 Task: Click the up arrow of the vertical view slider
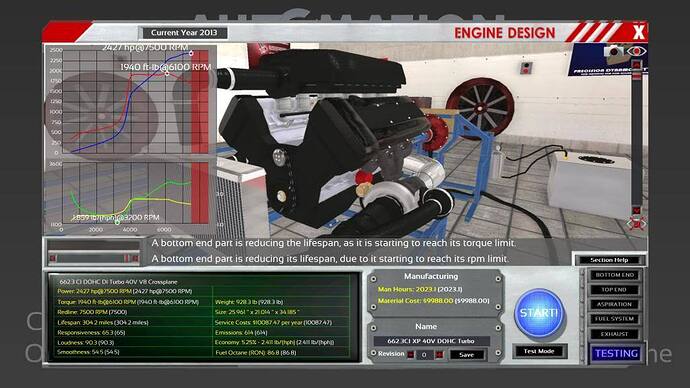click(x=636, y=65)
